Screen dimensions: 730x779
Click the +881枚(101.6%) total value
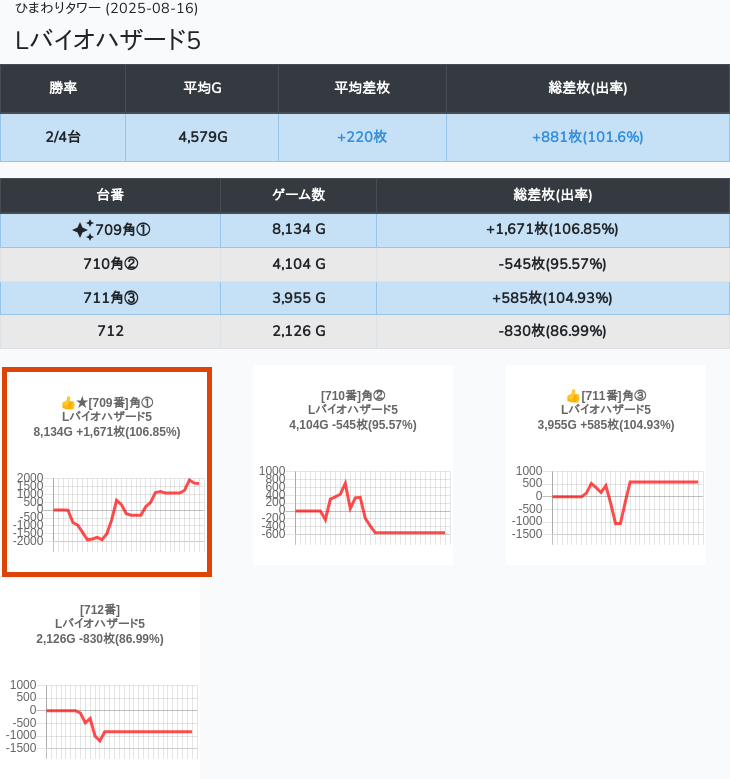coord(587,137)
